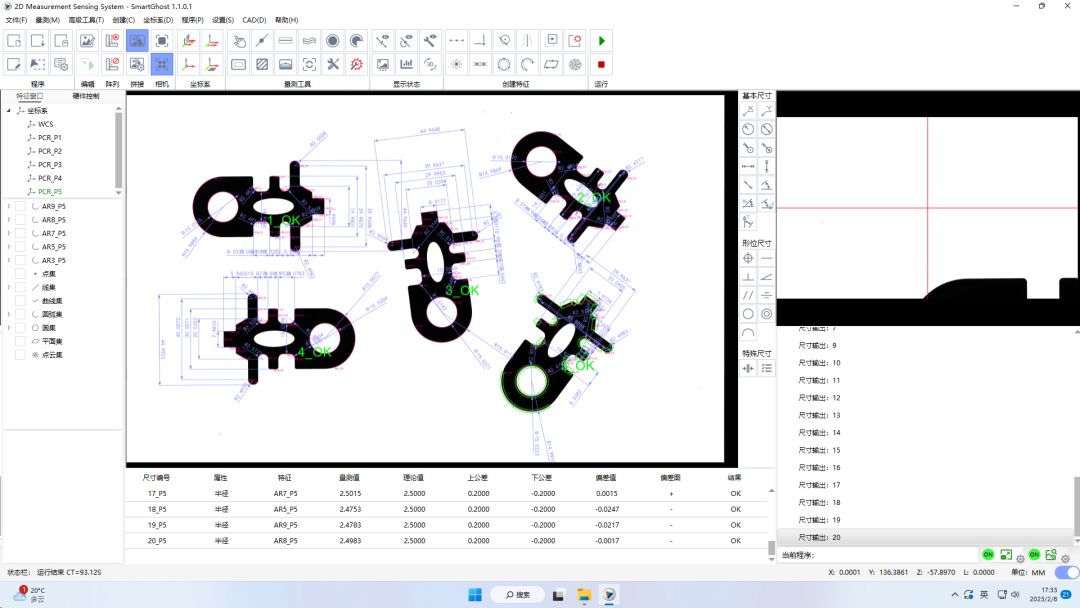Select the horizontal distance dimension icon

click(748, 166)
